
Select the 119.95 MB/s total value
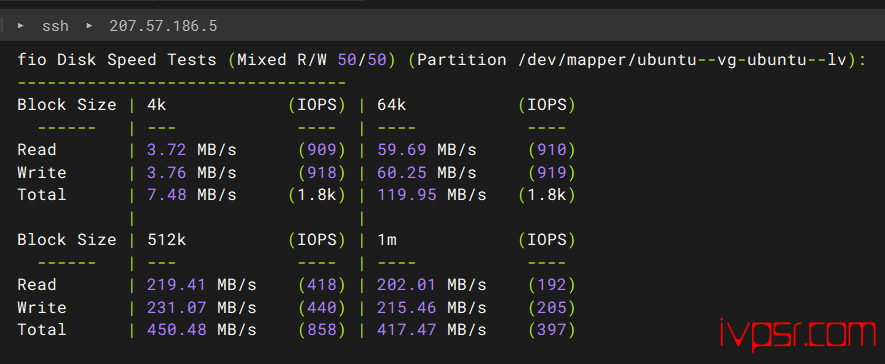(x=431, y=195)
